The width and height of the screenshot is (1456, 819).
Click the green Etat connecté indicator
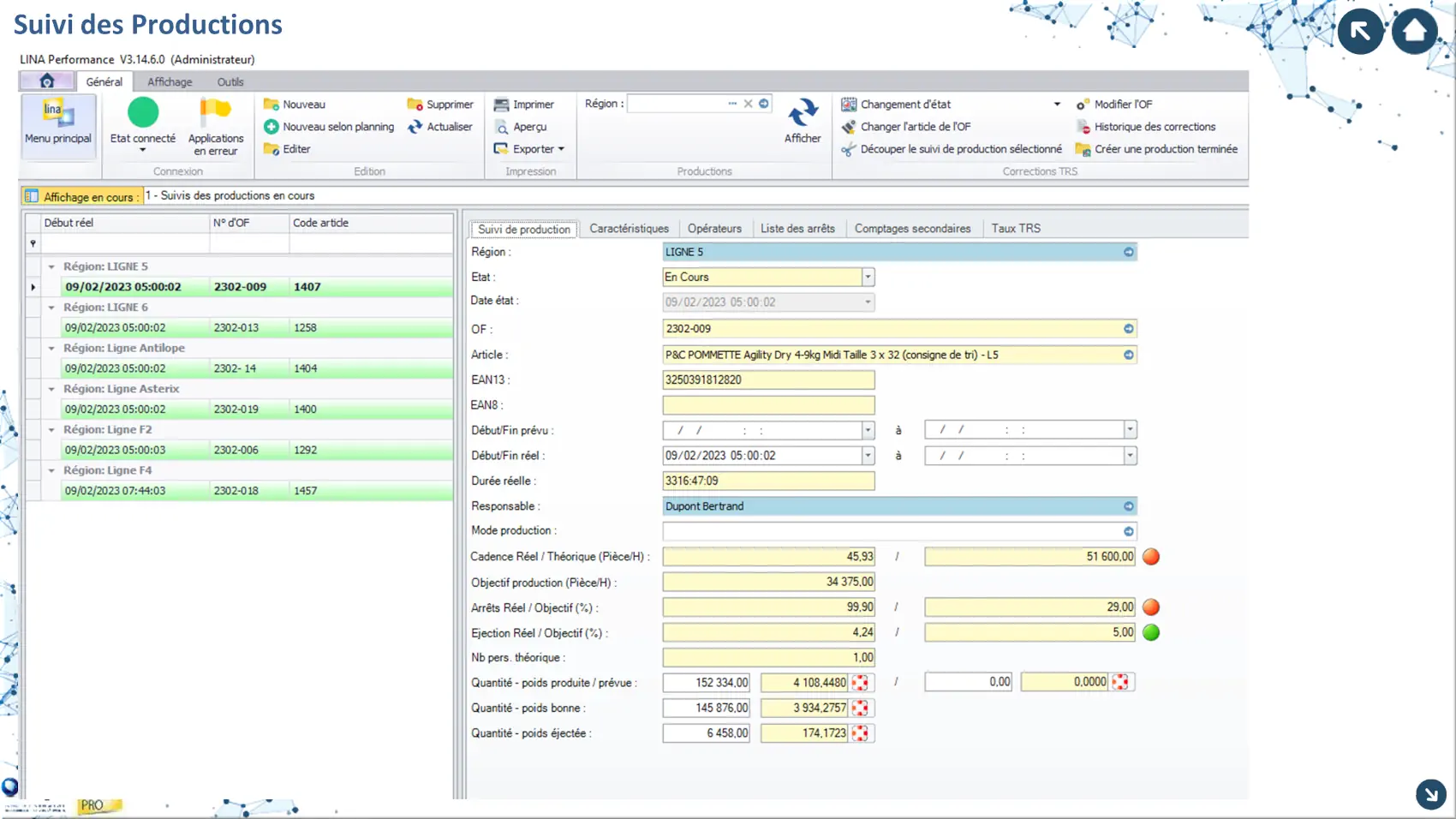pyautogui.click(x=143, y=113)
